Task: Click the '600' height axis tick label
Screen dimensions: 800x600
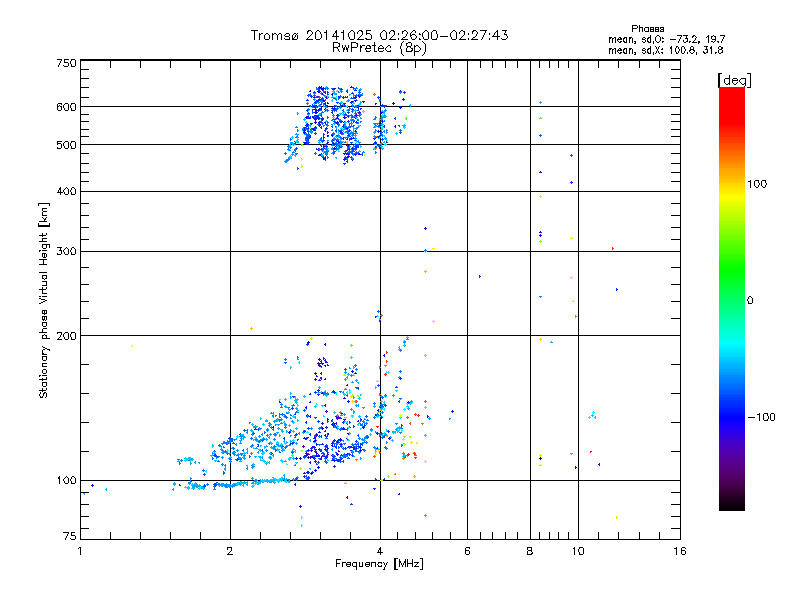Action: pos(66,107)
